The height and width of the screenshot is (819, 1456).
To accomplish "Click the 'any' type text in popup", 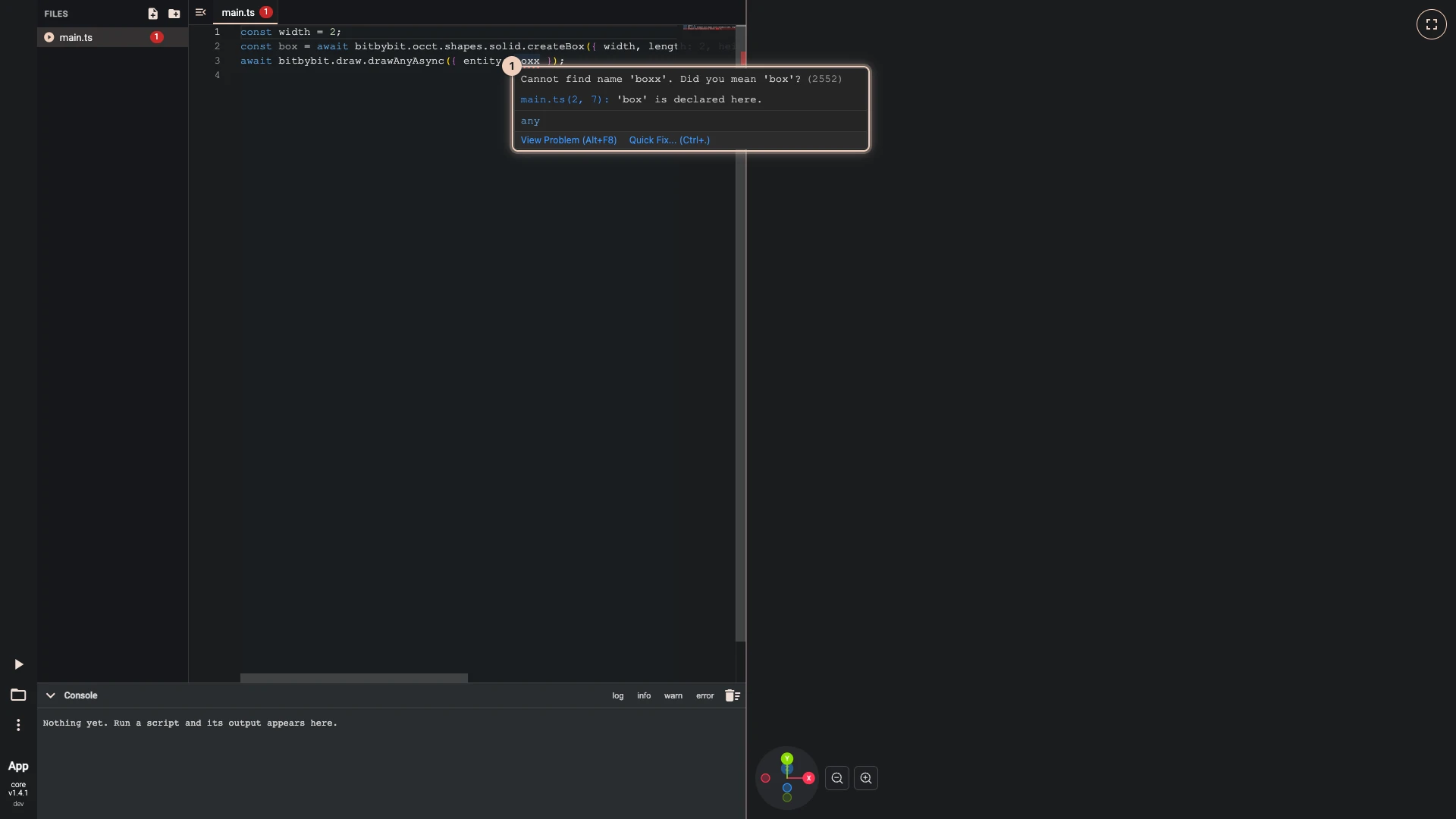I will click(530, 121).
